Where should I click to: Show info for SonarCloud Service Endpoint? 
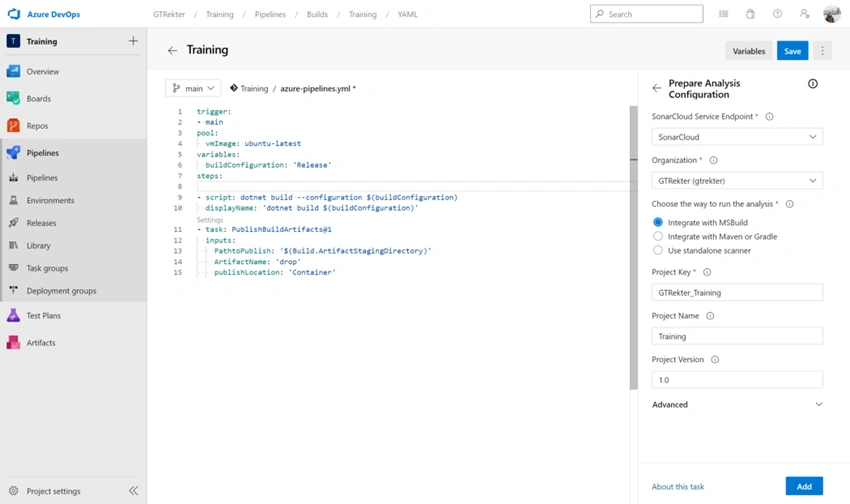769,117
